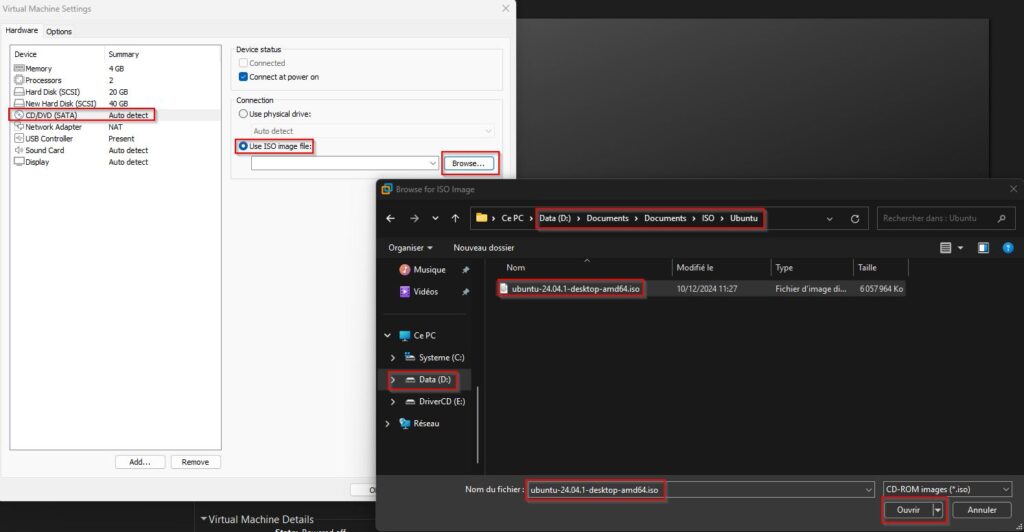Click the Remove hardware button
Viewport: 1024px width, 532px height.
[195, 462]
